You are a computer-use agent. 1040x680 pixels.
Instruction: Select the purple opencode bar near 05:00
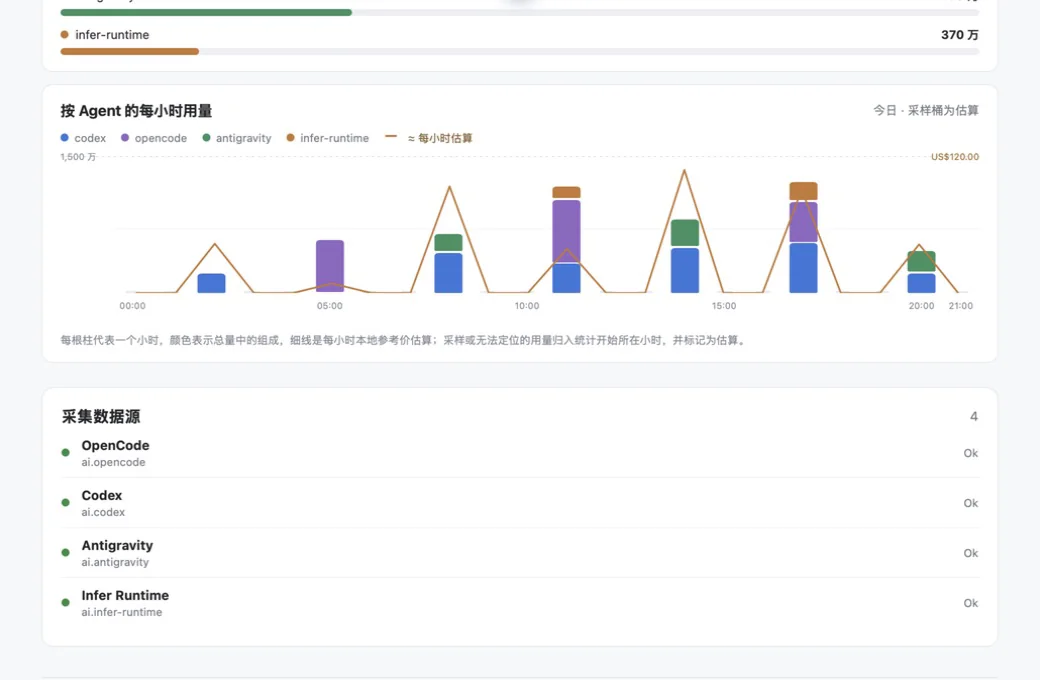pos(330,265)
